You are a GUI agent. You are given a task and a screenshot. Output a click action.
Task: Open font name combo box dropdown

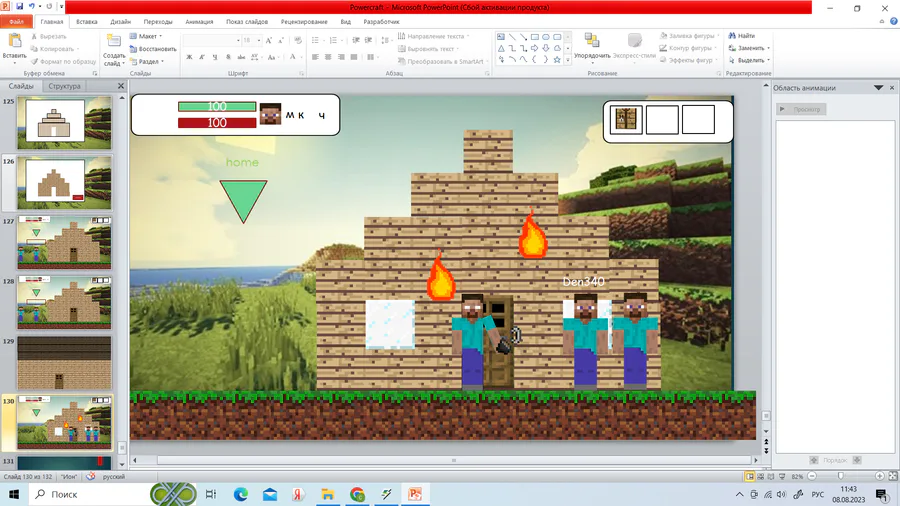click(238, 41)
